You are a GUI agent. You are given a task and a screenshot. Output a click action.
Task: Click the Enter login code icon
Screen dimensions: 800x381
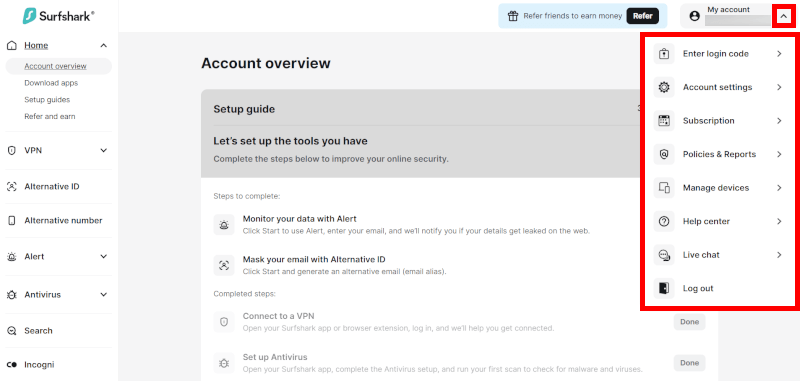pos(664,54)
